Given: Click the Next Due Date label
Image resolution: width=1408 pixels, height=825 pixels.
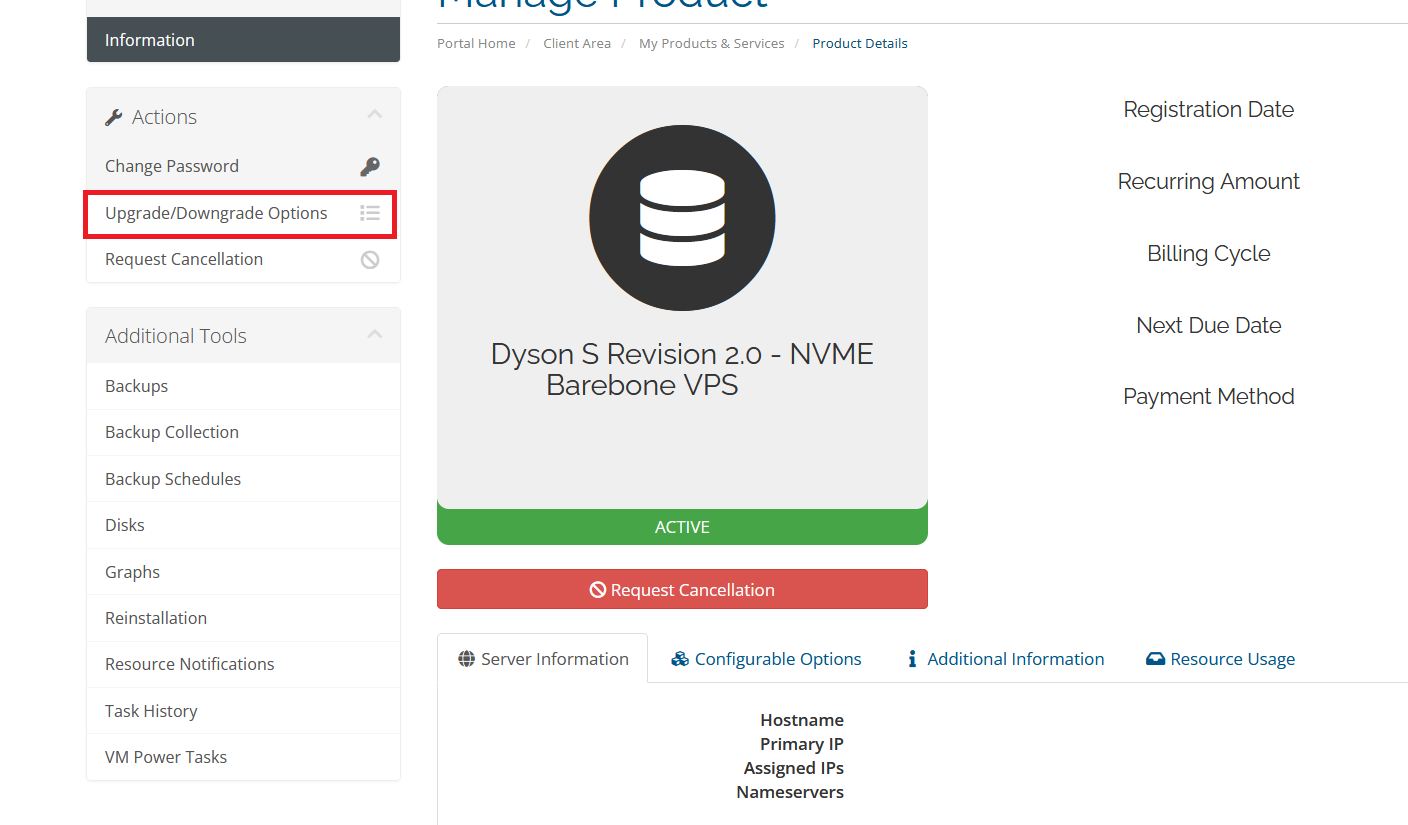Looking at the screenshot, I should (1208, 325).
